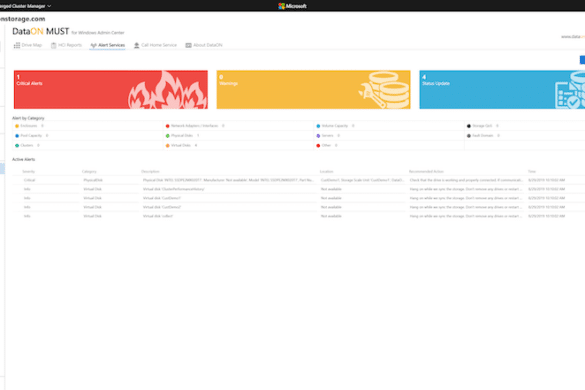Sort alerts by the Description column

click(150, 172)
